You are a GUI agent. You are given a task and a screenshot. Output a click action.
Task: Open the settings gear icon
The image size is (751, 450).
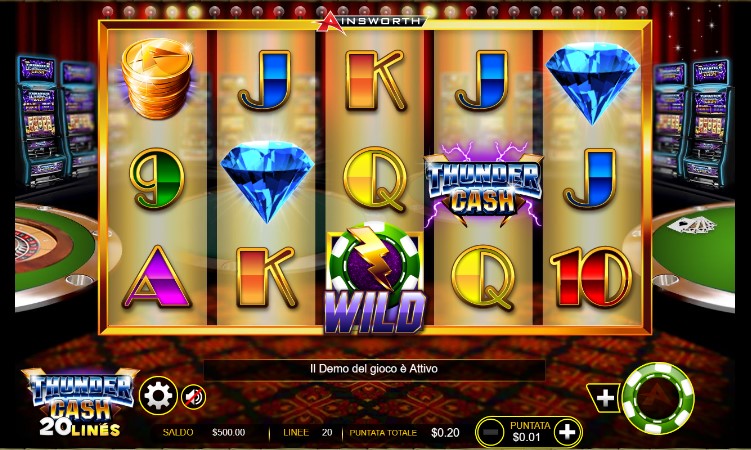(x=158, y=396)
